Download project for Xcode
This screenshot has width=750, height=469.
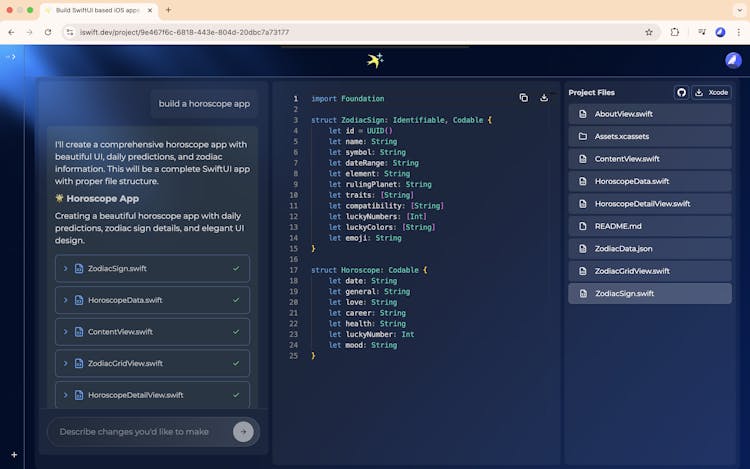click(x=711, y=92)
